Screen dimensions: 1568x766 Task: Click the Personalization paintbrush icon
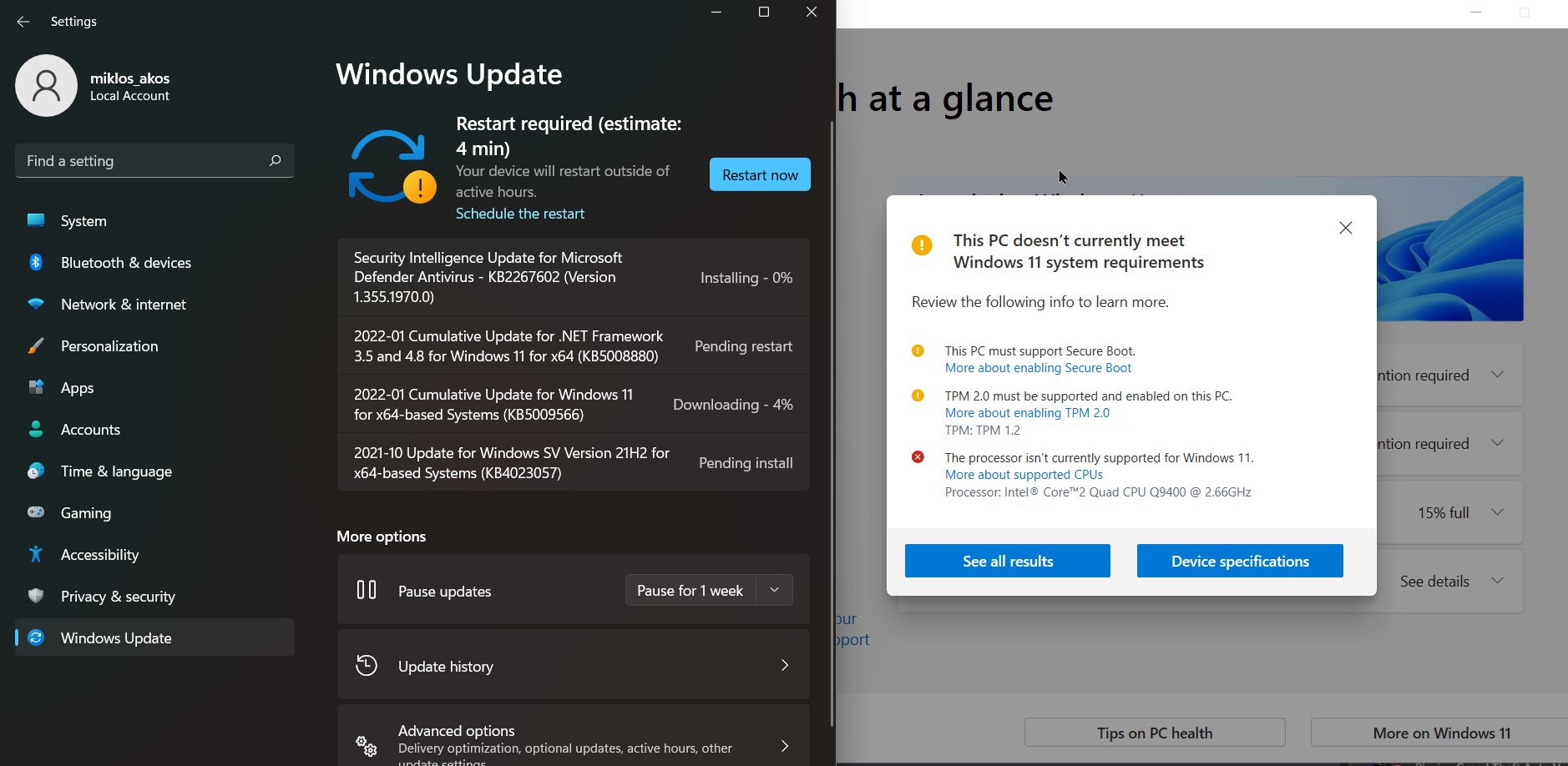pyautogui.click(x=36, y=345)
